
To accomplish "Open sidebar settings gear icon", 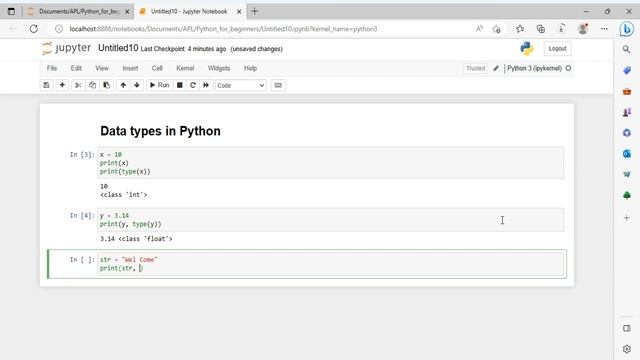I will 627,349.
